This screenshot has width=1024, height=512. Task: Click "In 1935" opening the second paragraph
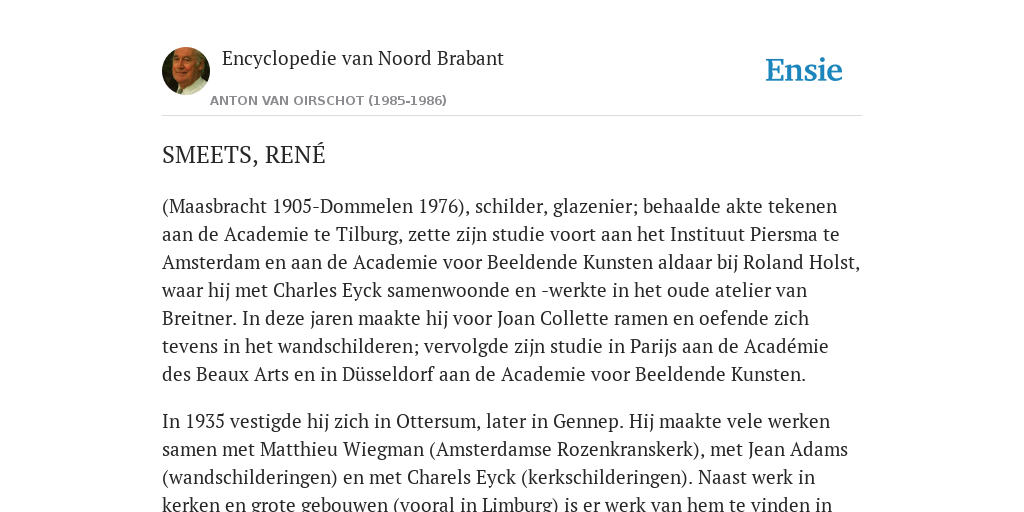[189, 422]
